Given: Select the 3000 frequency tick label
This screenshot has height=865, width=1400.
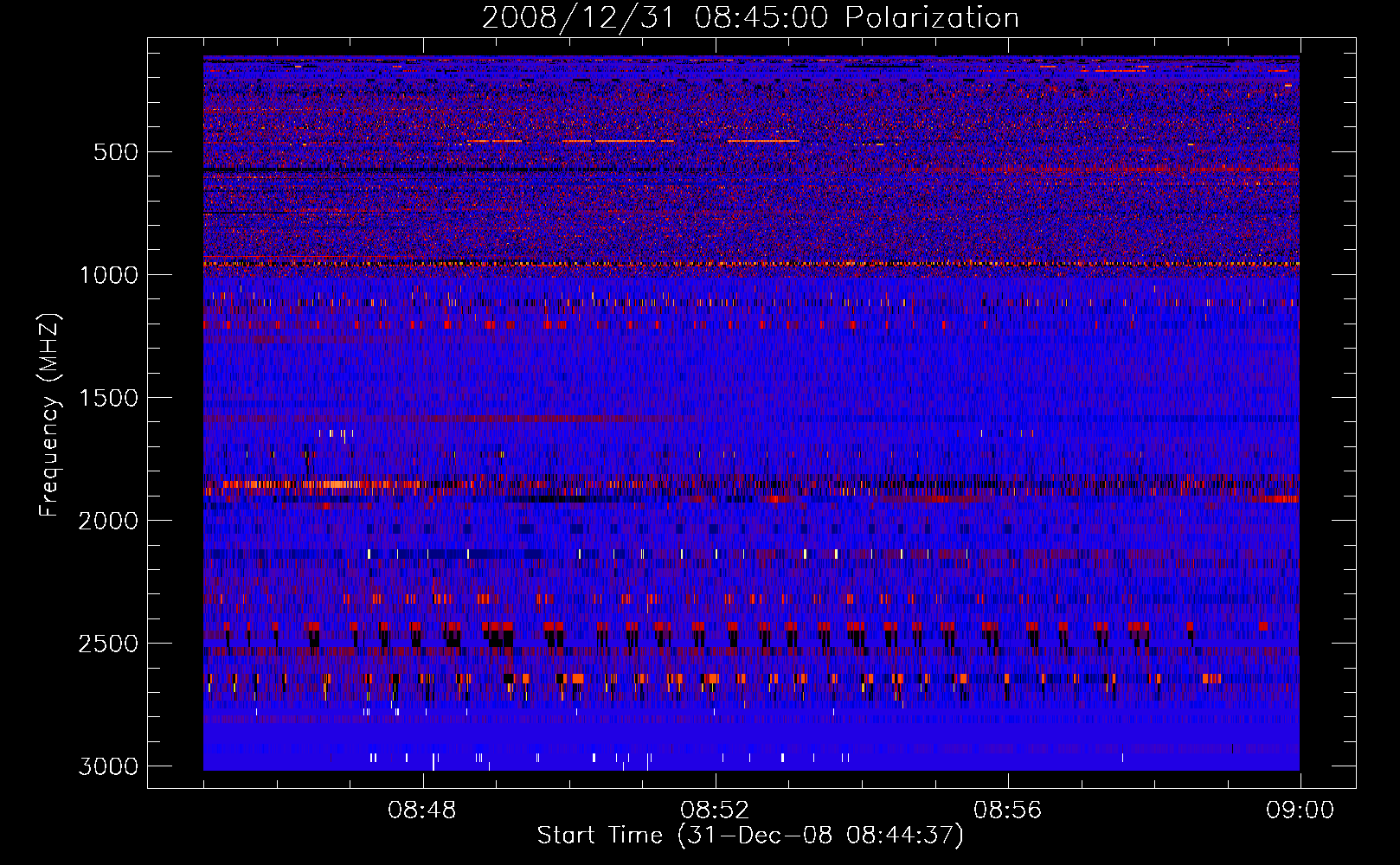Looking at the screenshot, I should coord(108,766).
